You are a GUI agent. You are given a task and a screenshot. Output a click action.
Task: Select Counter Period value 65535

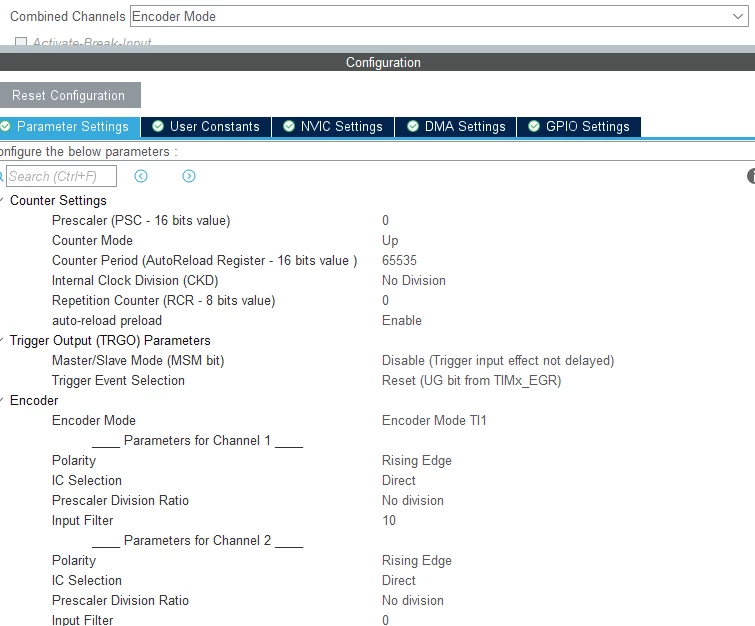399,261
